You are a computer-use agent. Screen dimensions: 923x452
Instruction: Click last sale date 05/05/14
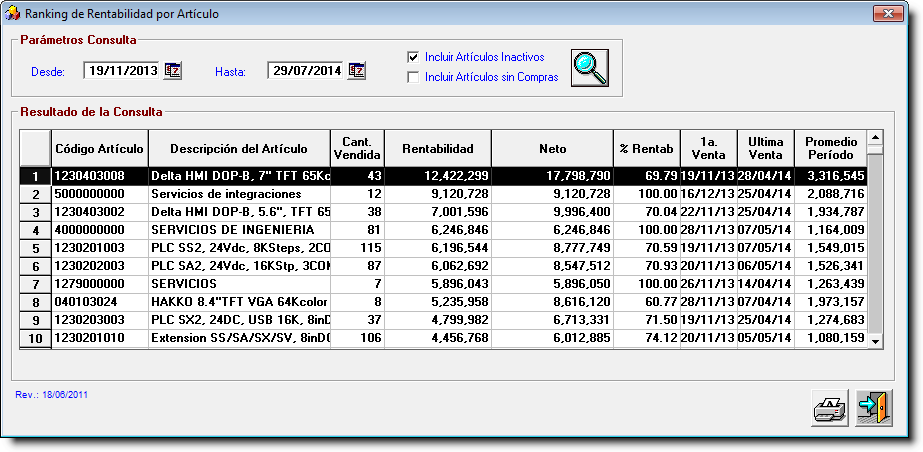[x=766, y=338]
